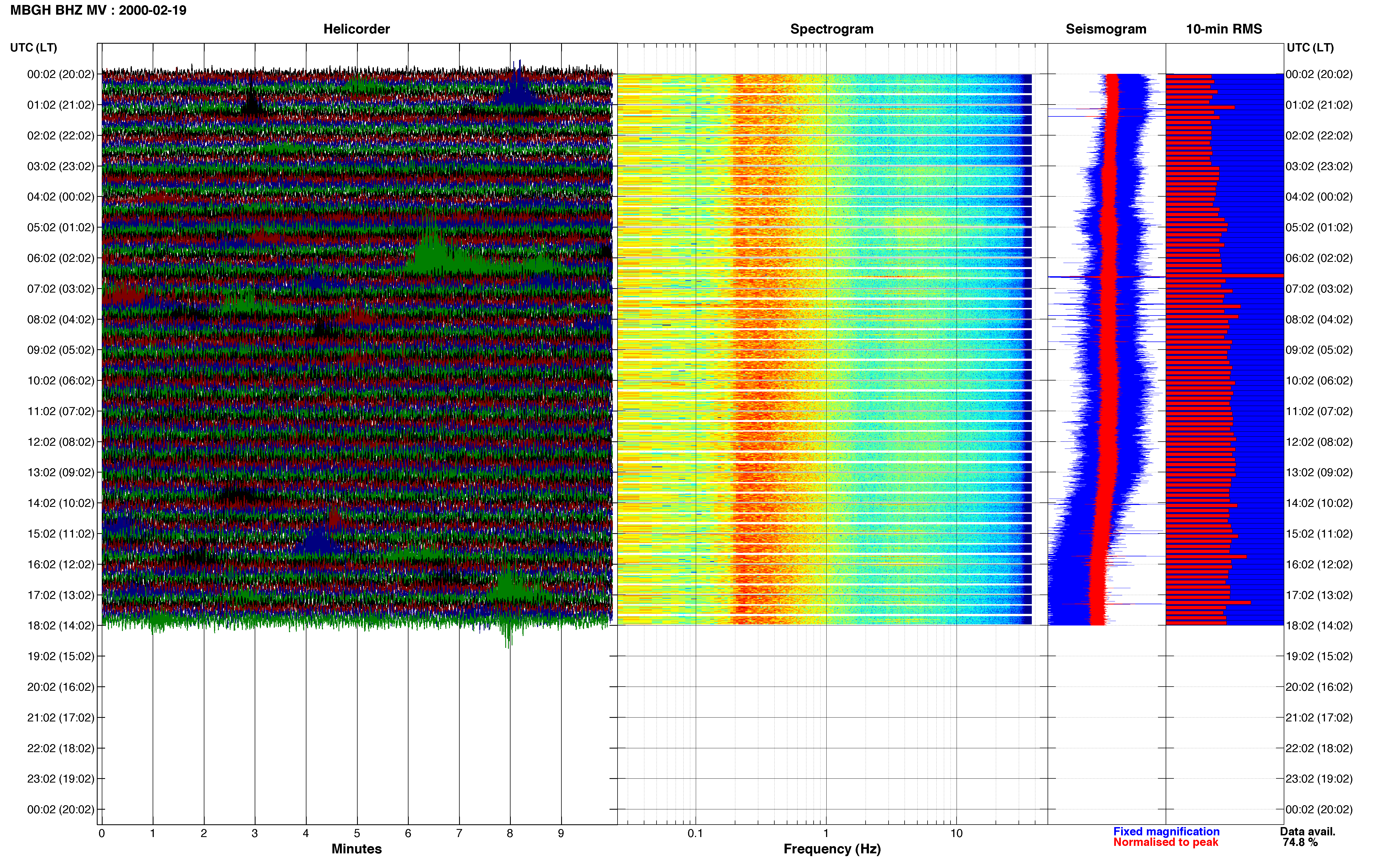Click the '3' tick on the minutes axis
This screenshot has height=868, width=1388.
[x=255, y=833]
